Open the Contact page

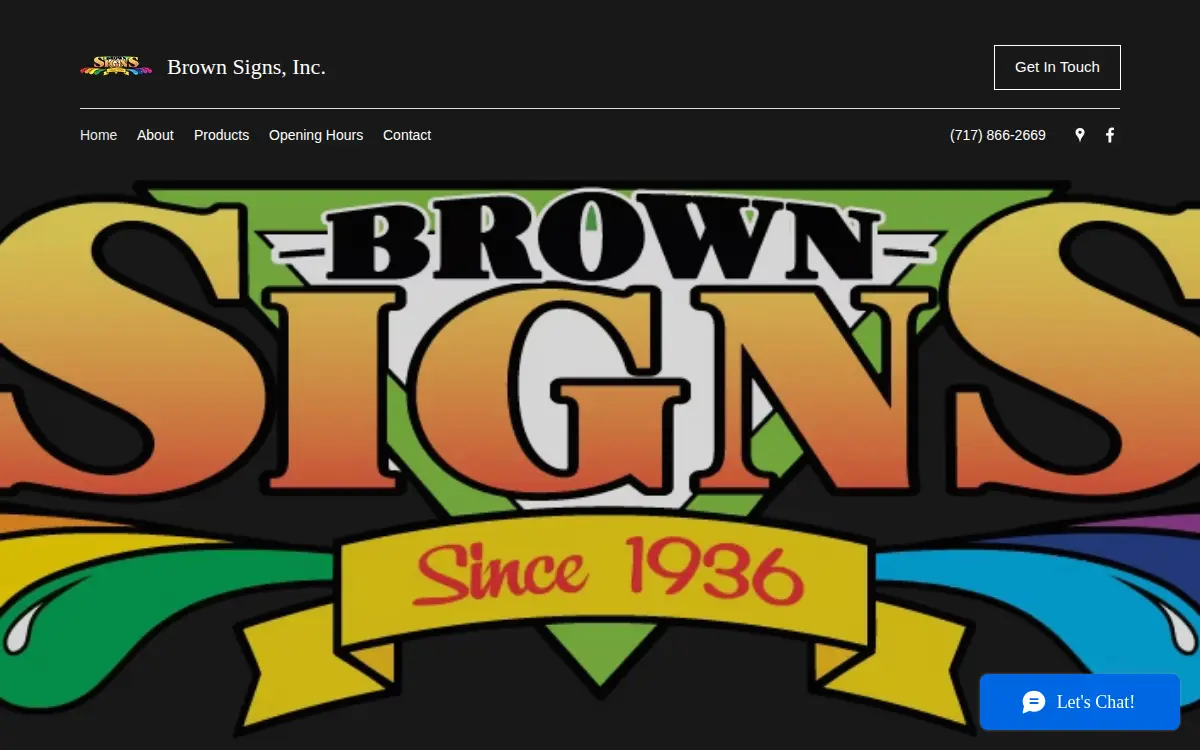click(407, 135)
